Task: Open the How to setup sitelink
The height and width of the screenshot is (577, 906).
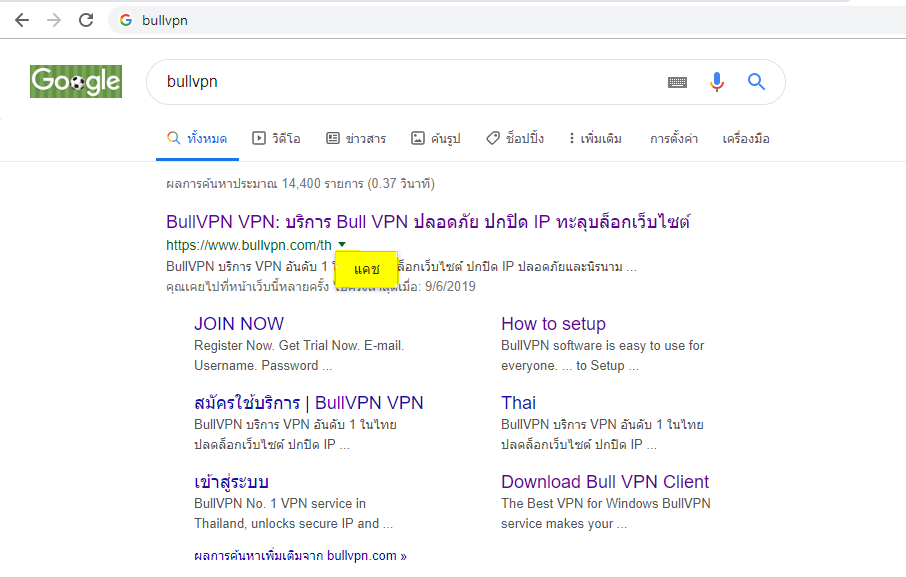Action: (x=554, y=323)
